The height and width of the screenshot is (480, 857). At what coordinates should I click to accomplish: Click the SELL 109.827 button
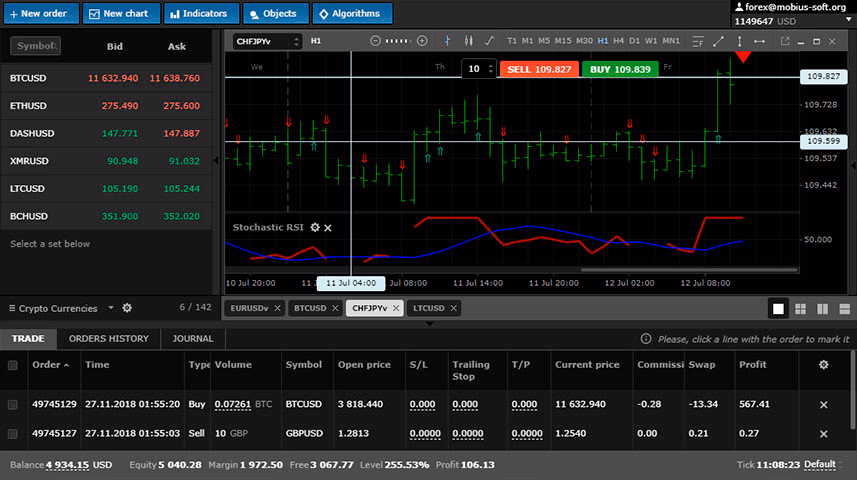pyautogui.click(x=539, y=69)
